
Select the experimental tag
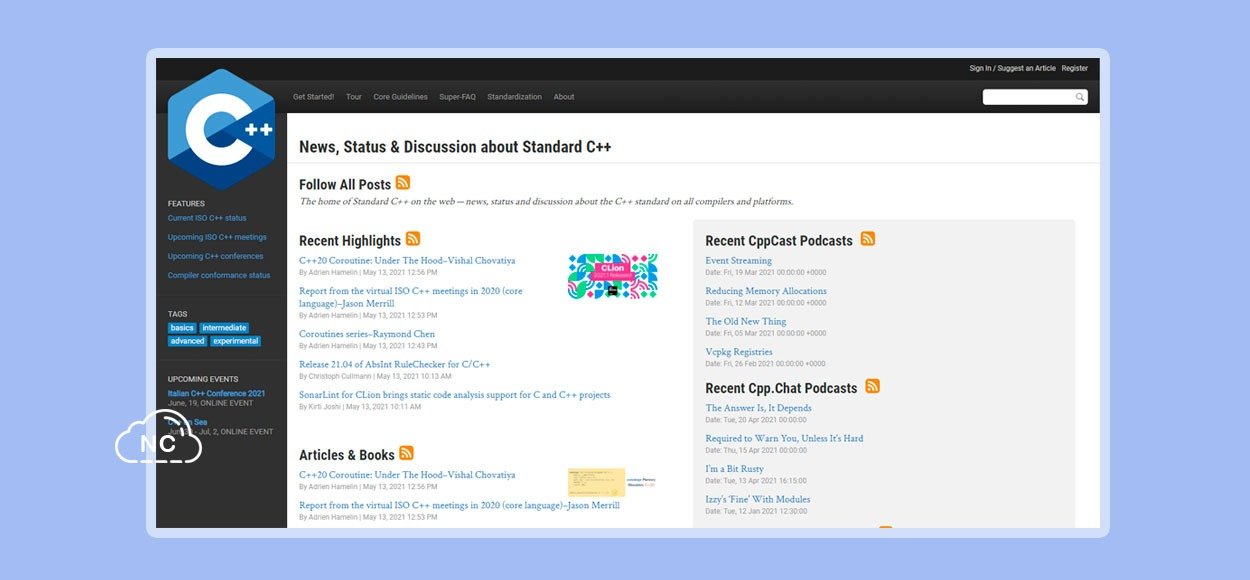click(236, 341)
